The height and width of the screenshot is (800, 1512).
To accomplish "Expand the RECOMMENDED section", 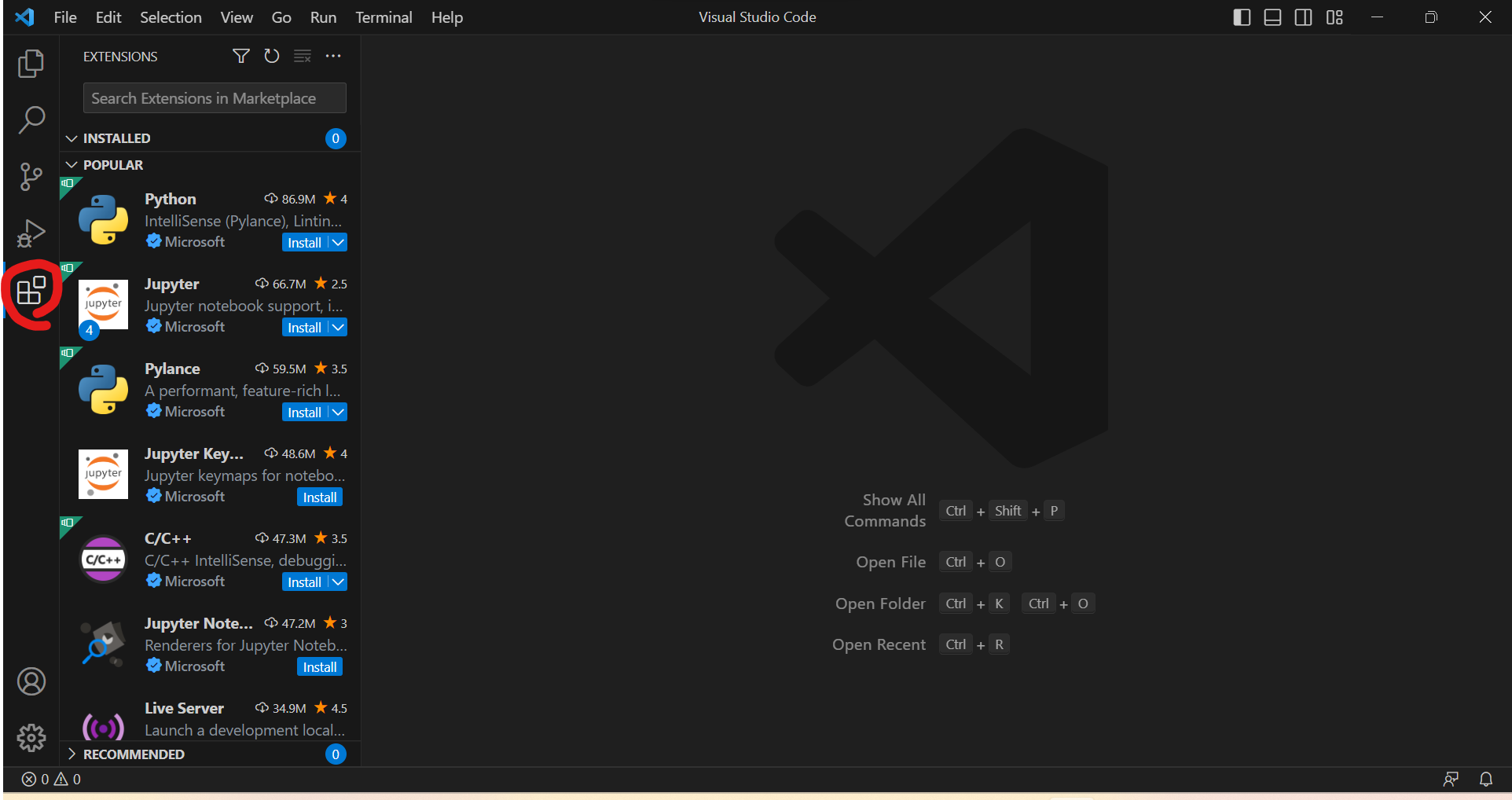I will click(72, 754).
